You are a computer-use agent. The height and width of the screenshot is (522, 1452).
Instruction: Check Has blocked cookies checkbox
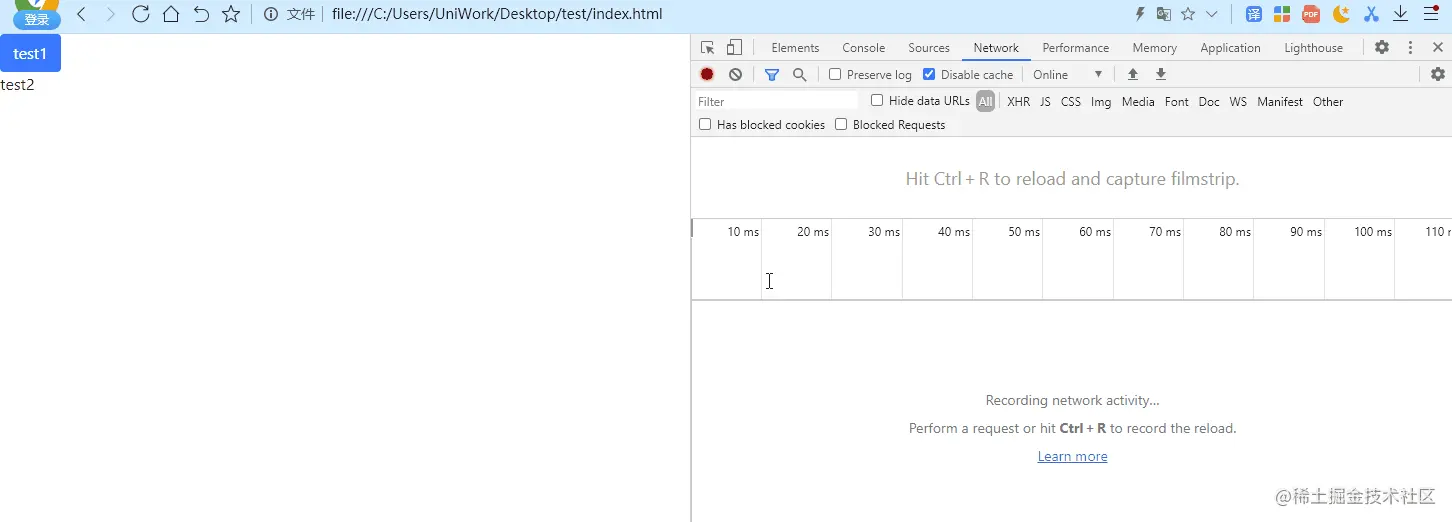705,124
